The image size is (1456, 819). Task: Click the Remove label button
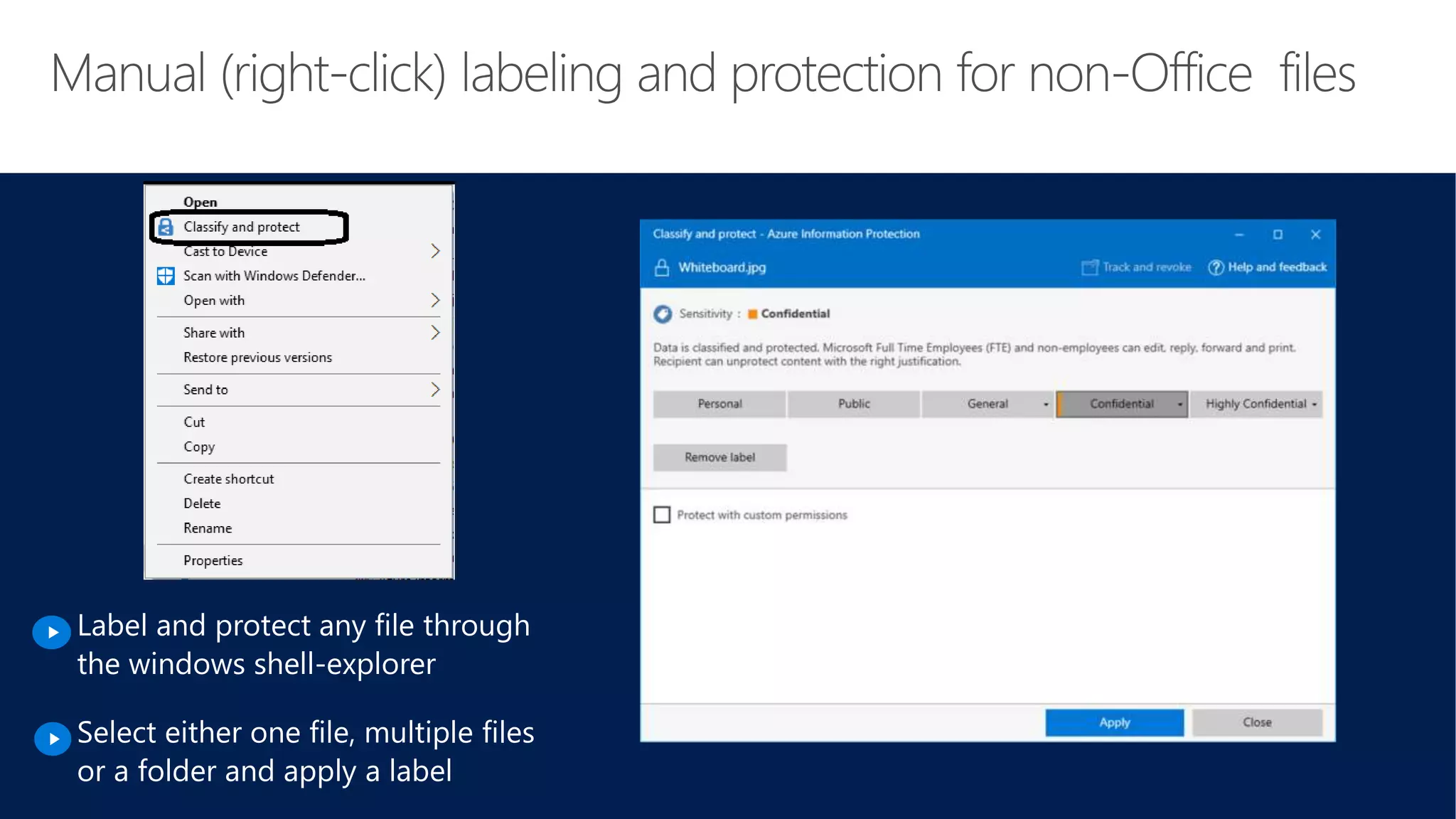click(719, 457)
